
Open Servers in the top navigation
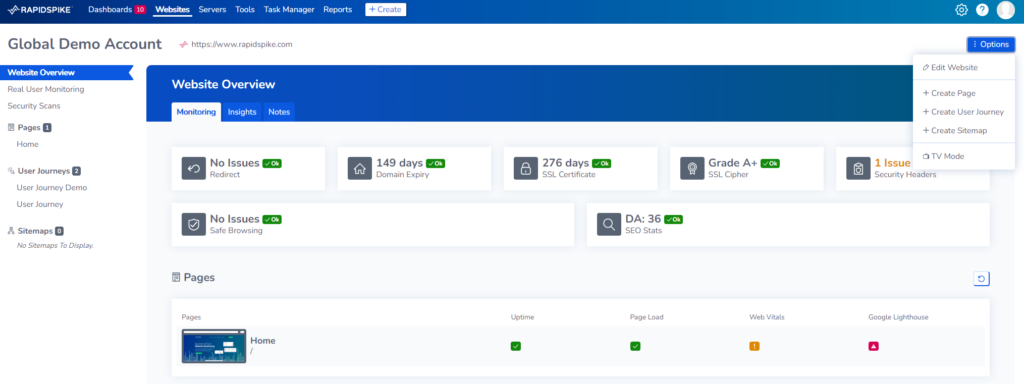pyautogui.click(x=212, y=10)
